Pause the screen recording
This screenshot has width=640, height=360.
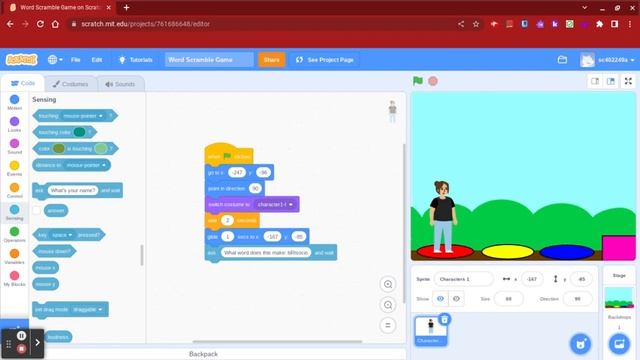click(21, 336)
